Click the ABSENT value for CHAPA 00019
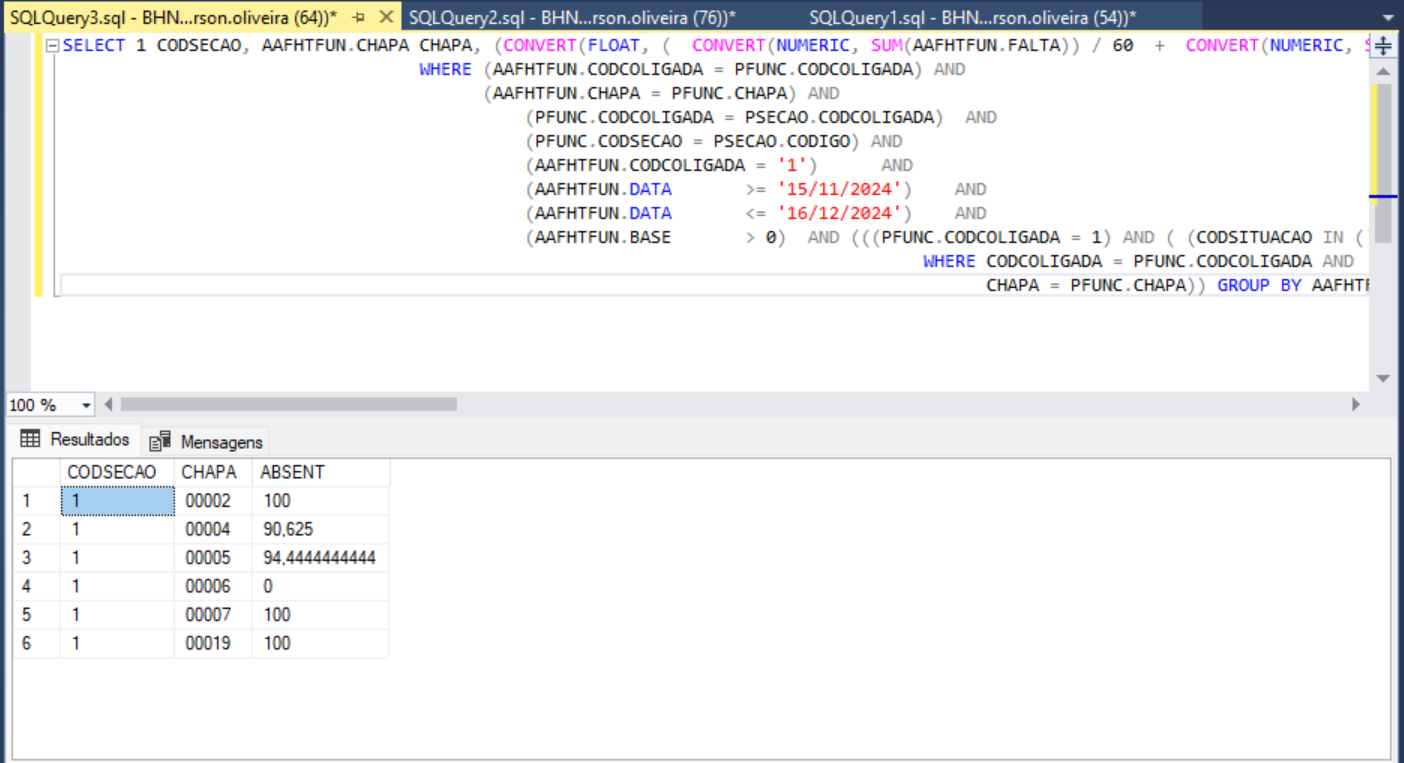This screenshot has width=1404, height=763. tap(319, 643)
